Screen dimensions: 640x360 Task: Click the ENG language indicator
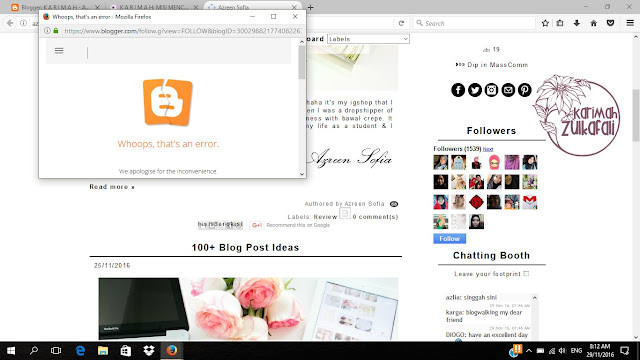pos(576,351)
